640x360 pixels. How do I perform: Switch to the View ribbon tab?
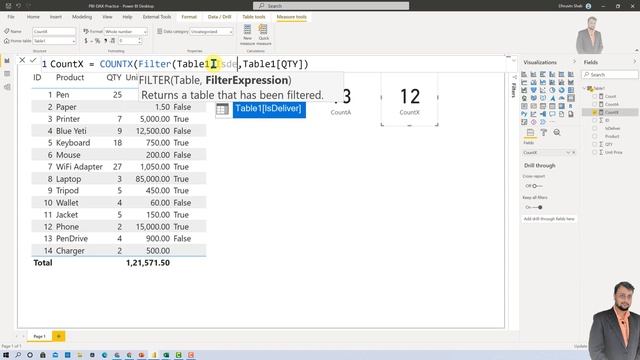[x=107, y=17]
